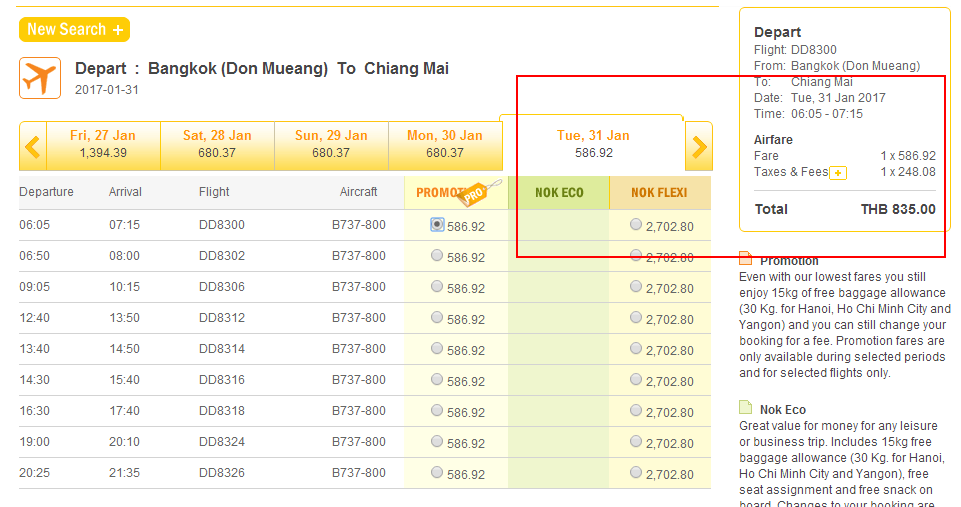Click flight number DD8306
The height and width of the screenshot is (507, 961).
click(222, 287)
